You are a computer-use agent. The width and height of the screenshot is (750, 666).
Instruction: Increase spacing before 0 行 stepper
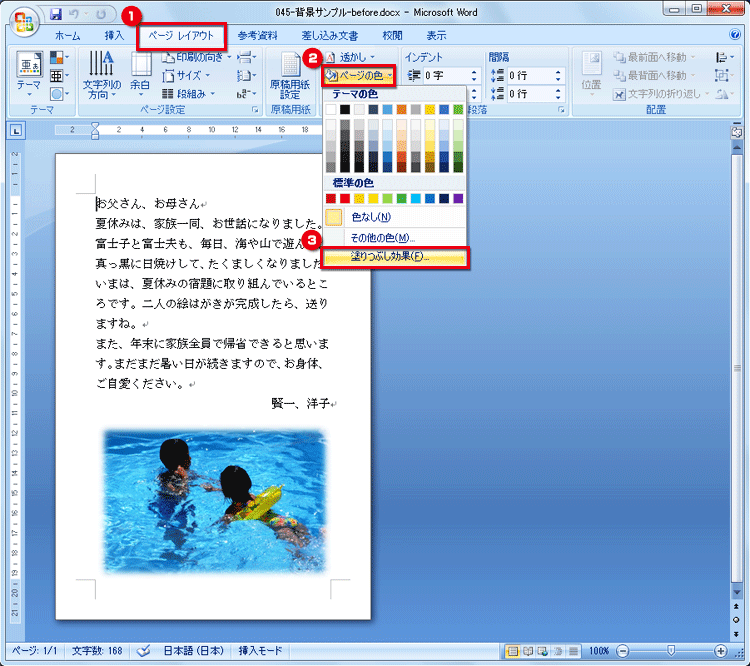[x=558, y=72]
